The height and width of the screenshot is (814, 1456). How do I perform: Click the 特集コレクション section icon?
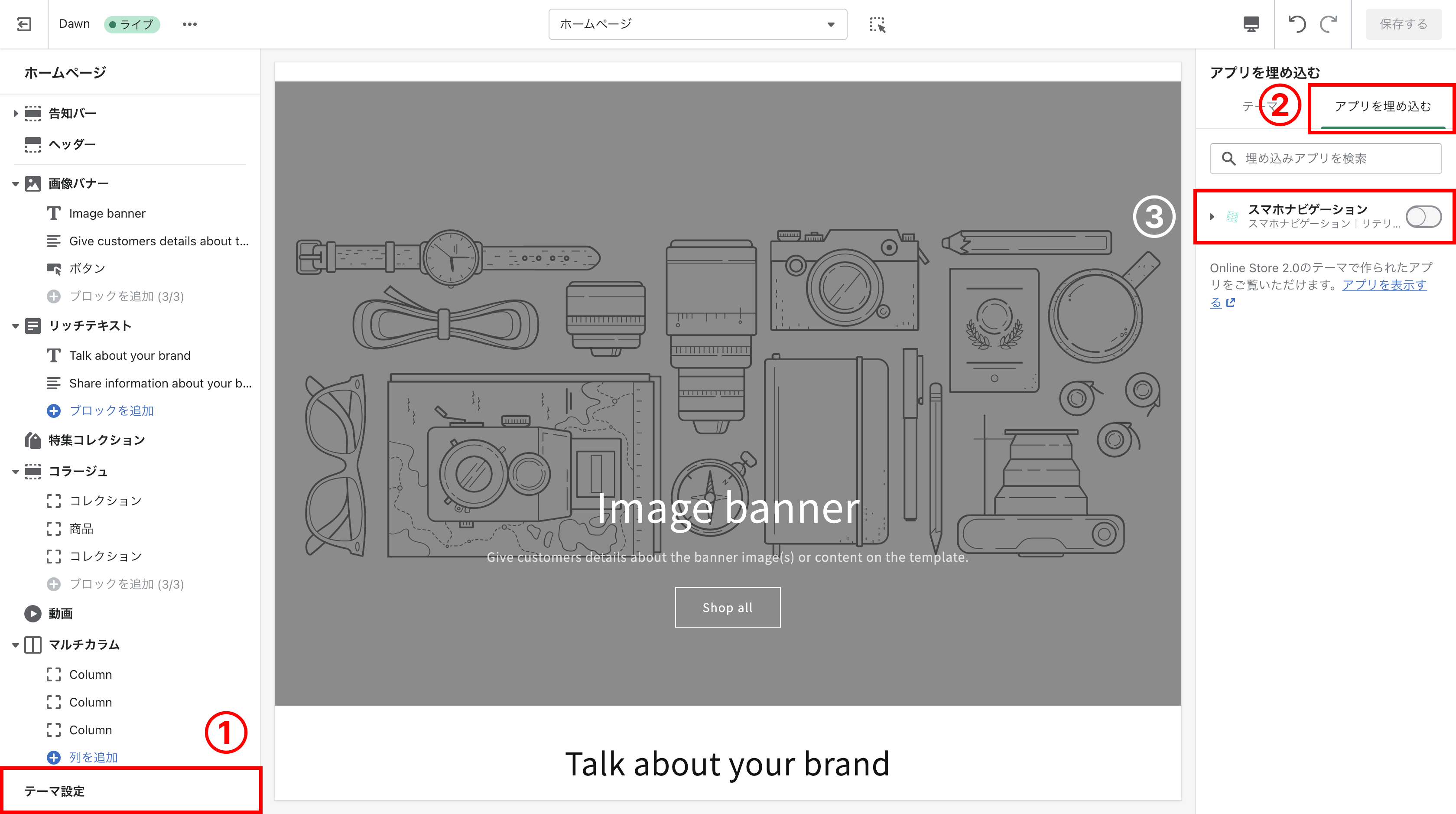tap(33, 440)
